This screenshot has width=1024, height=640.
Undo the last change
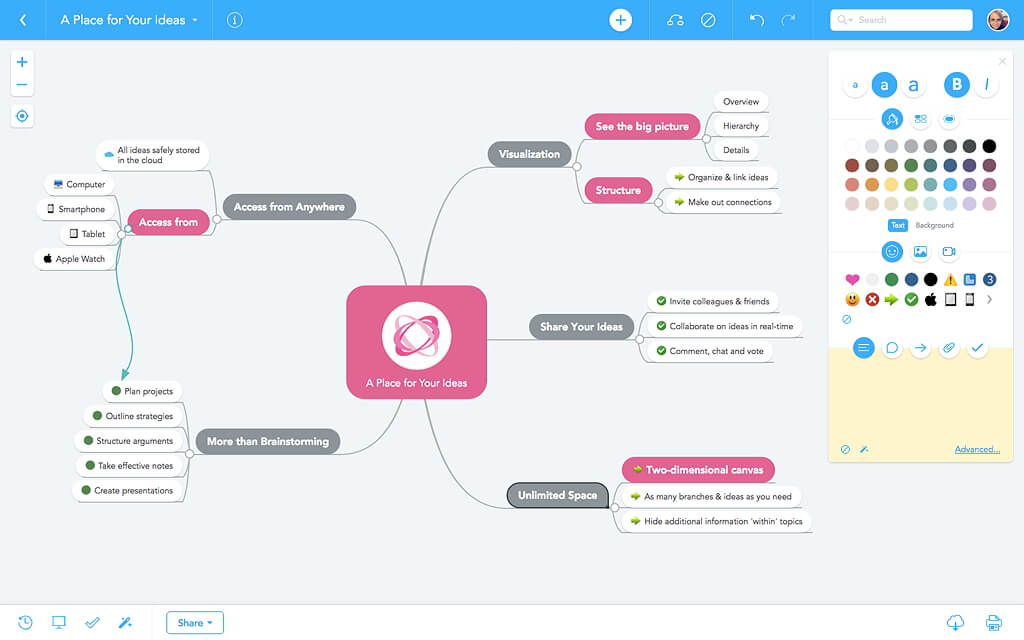click(x=756, y=19)
